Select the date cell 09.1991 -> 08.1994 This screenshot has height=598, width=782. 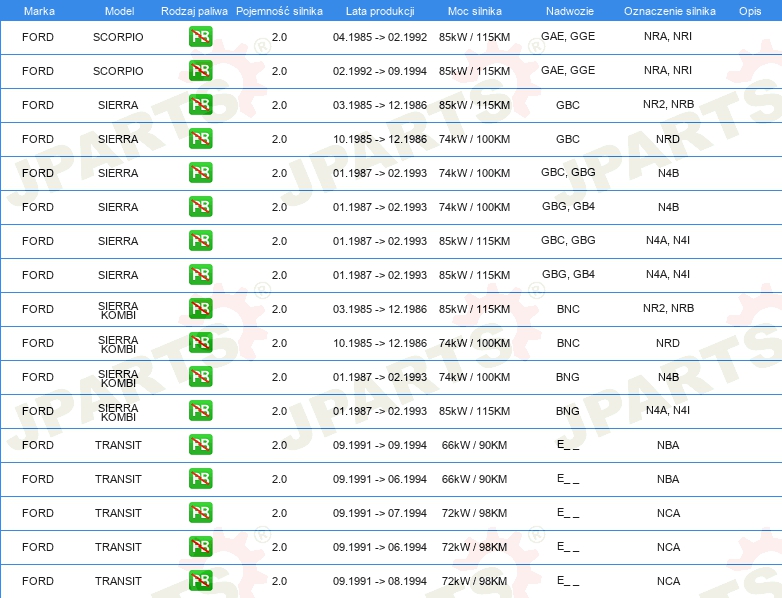pyautogui.click(x=380, y=581)
